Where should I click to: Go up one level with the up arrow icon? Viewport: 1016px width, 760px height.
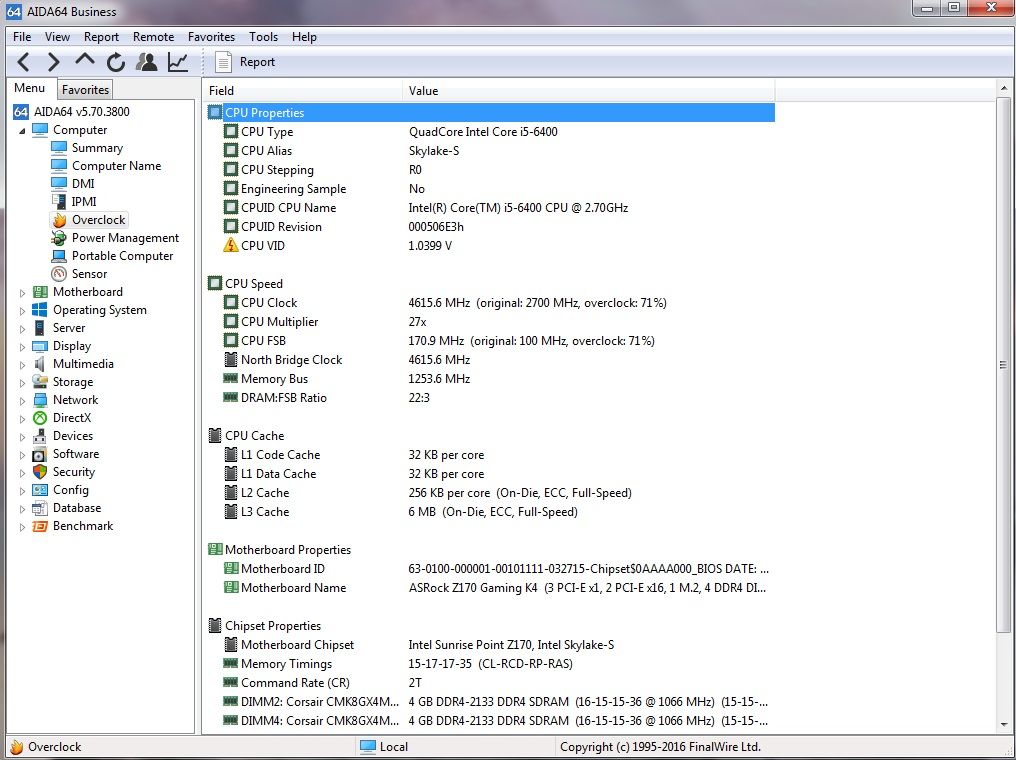pos(84,61)
